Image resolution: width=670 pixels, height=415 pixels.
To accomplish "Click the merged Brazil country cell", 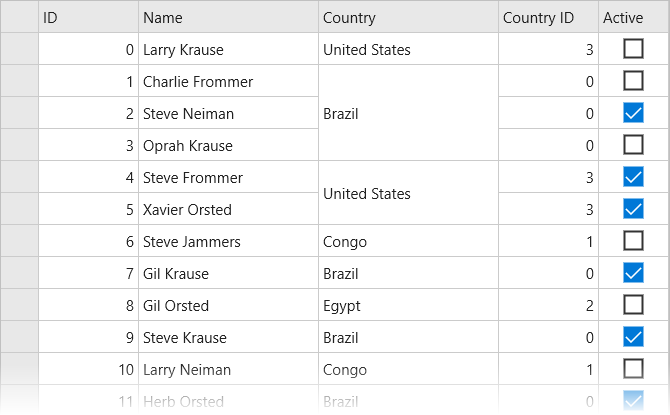I will (408, 113).
